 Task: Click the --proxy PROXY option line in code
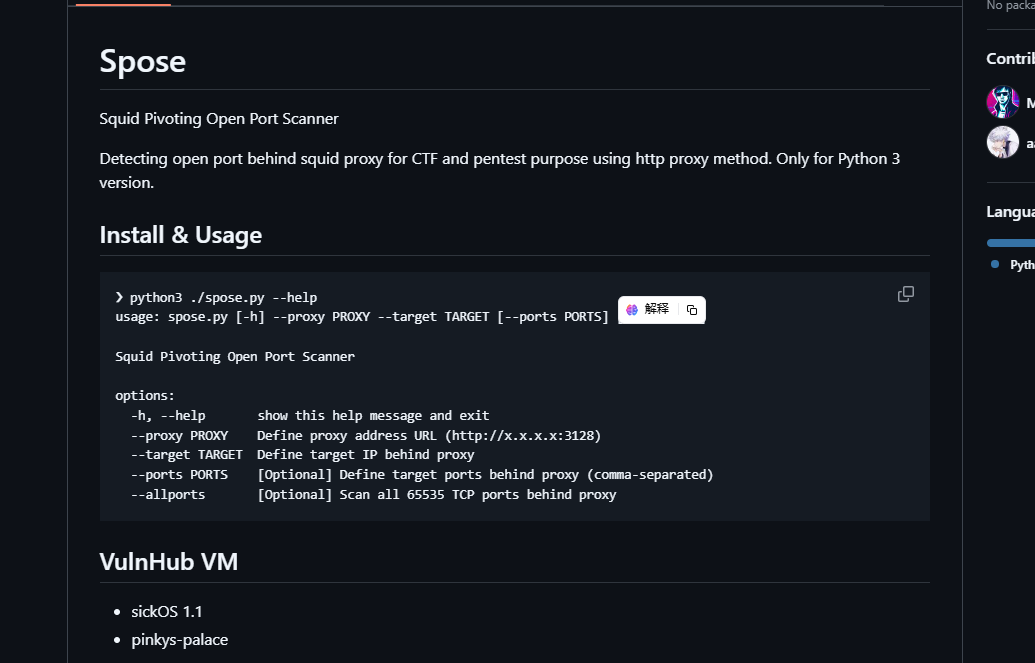(365, 435)
